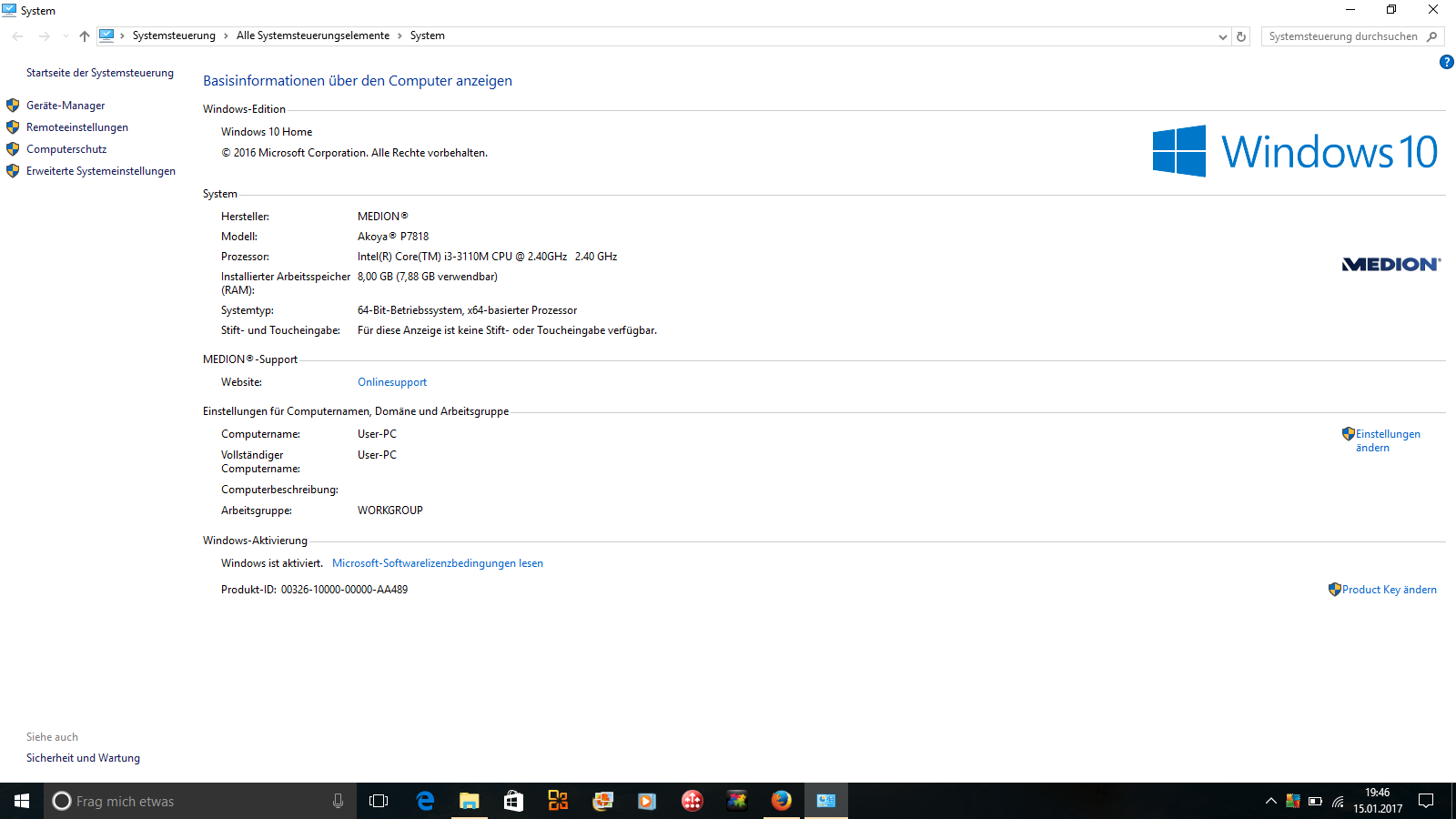Screen dimensions: 1456x819
Task: Open Geräte-Manager from the sidebar
Action: [66, 106]
